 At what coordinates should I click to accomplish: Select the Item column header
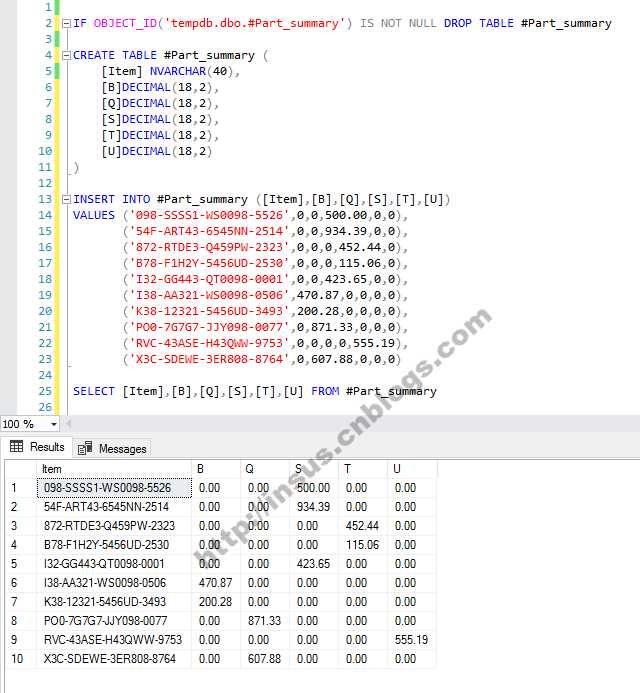(114, 469)
